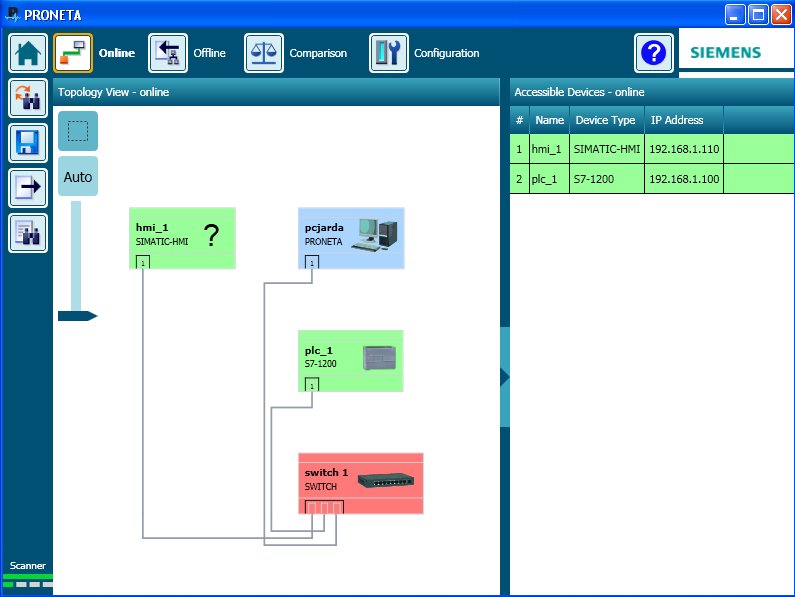Refresh network scan with binoculars icon

pyautogui.click(x=28, y=98)
